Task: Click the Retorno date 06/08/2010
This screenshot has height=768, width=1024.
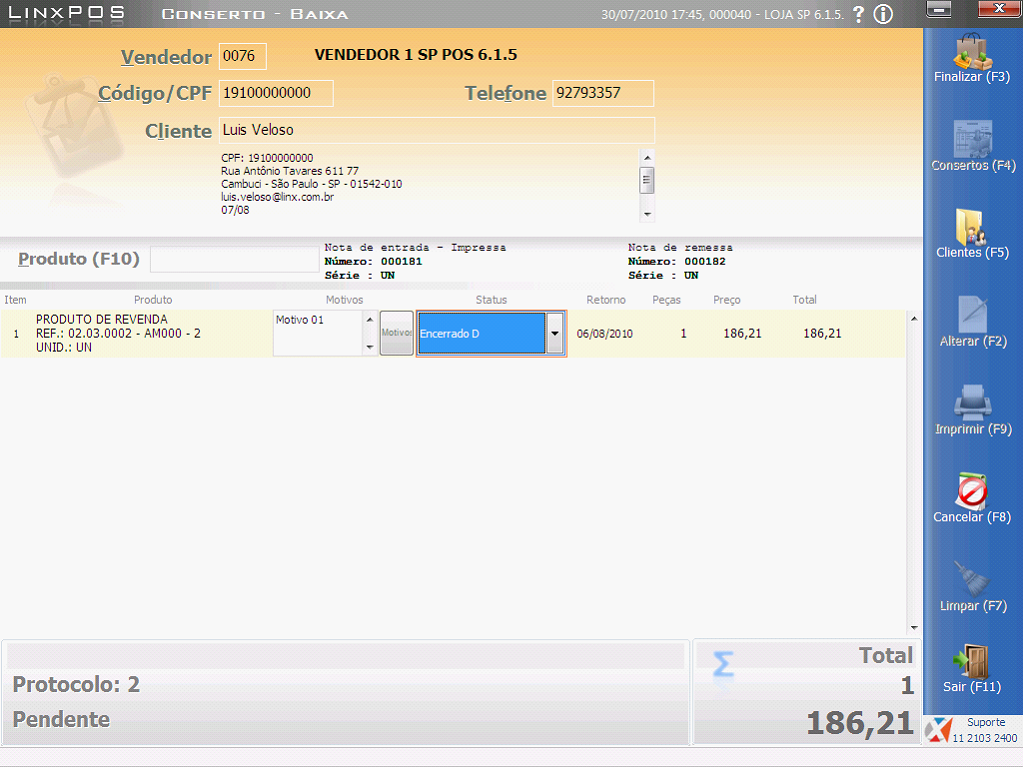Action: [x=605, y=334]
